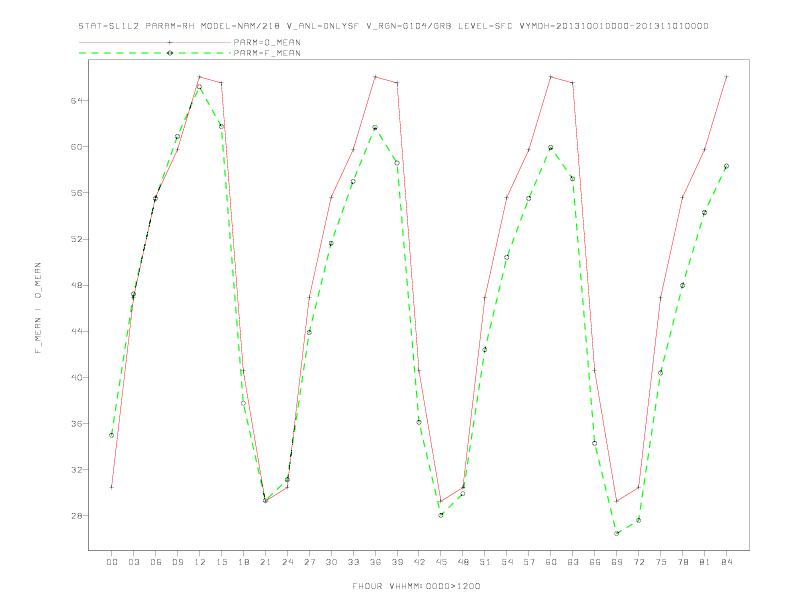Click forecast hour 27 on the horizontal axis

pos(309,562)
